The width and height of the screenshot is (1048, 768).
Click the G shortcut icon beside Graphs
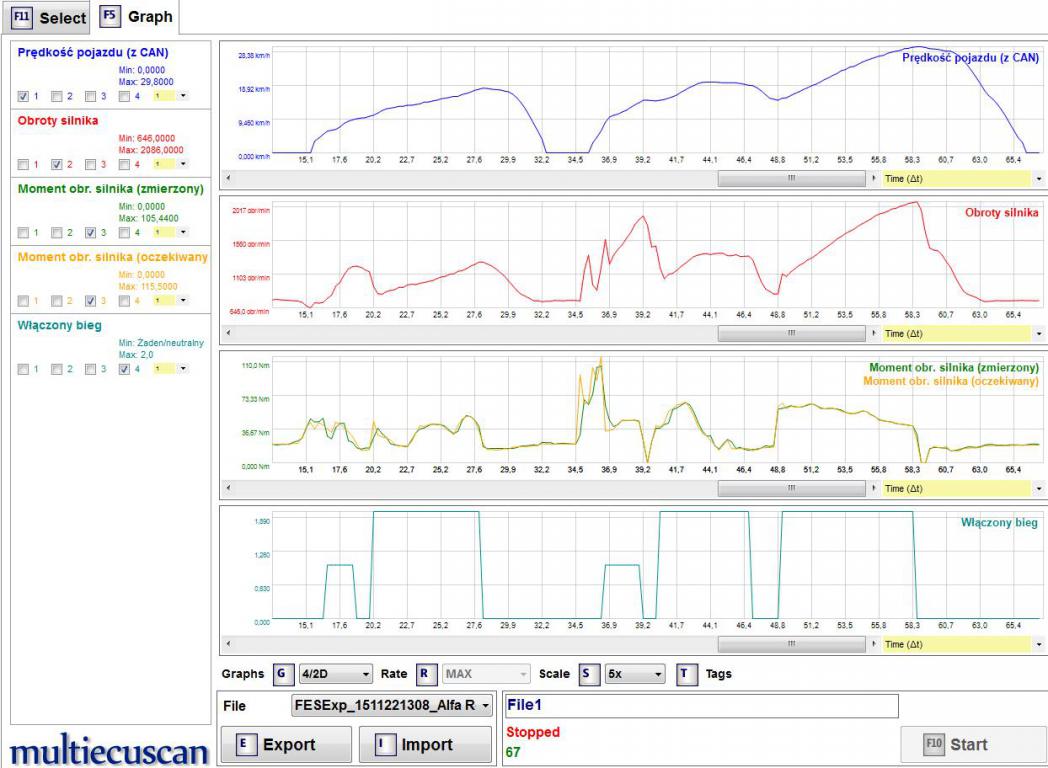(x=281, y=674)
